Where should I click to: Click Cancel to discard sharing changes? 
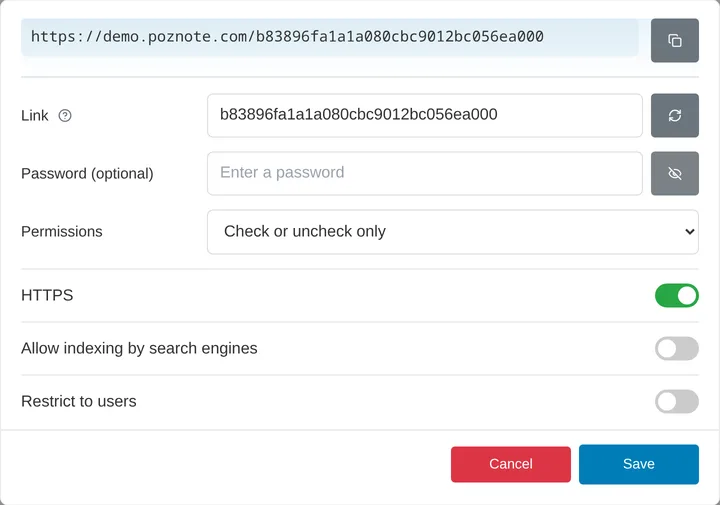511,464
